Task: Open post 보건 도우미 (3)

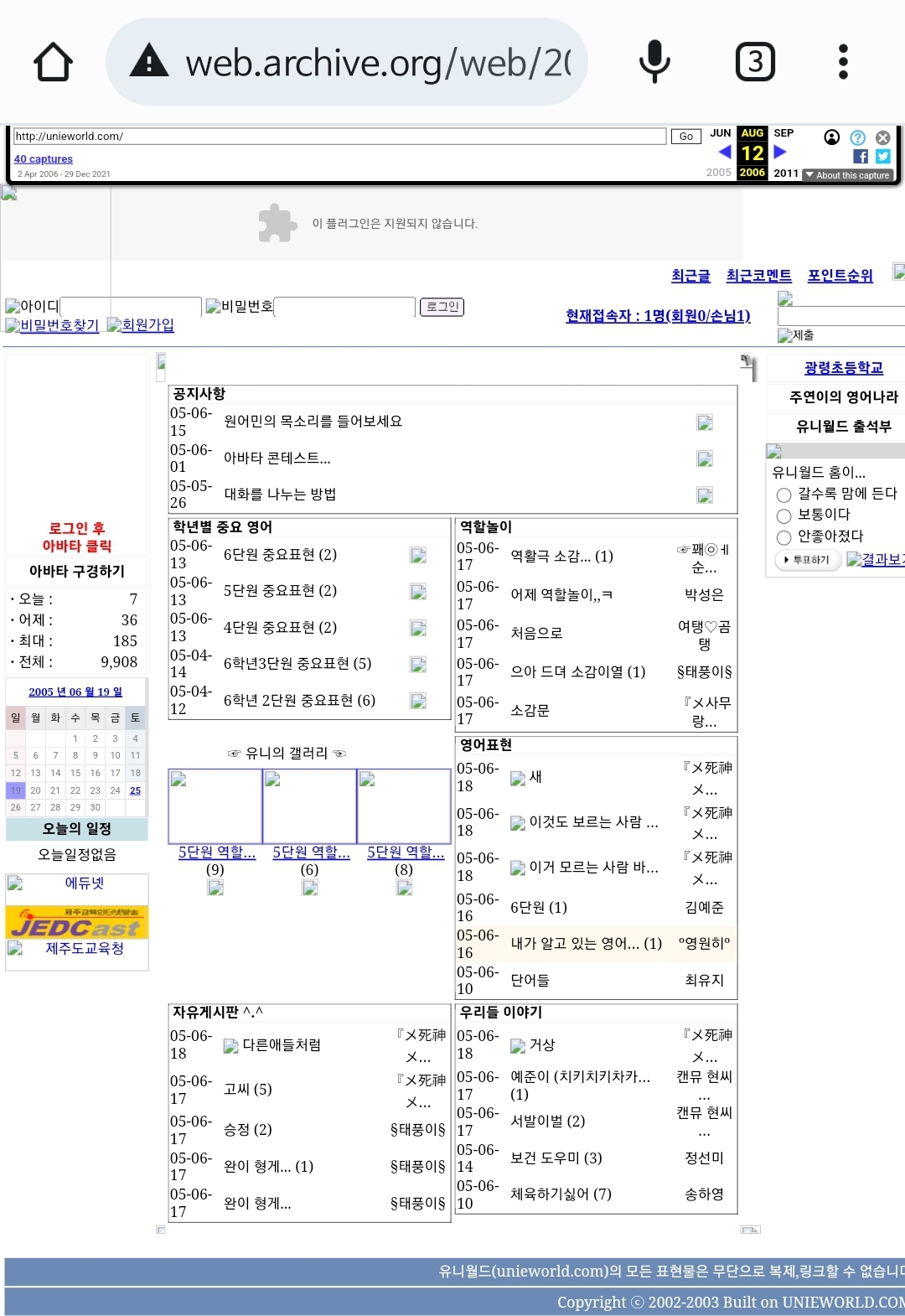Action: click(556, 1158)
